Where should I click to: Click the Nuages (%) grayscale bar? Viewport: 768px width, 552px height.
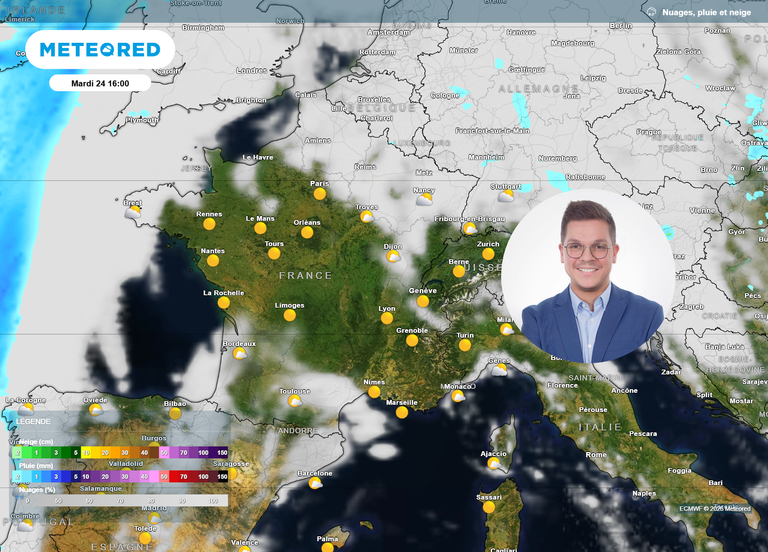pyautogui.click(x=119, y=500)
